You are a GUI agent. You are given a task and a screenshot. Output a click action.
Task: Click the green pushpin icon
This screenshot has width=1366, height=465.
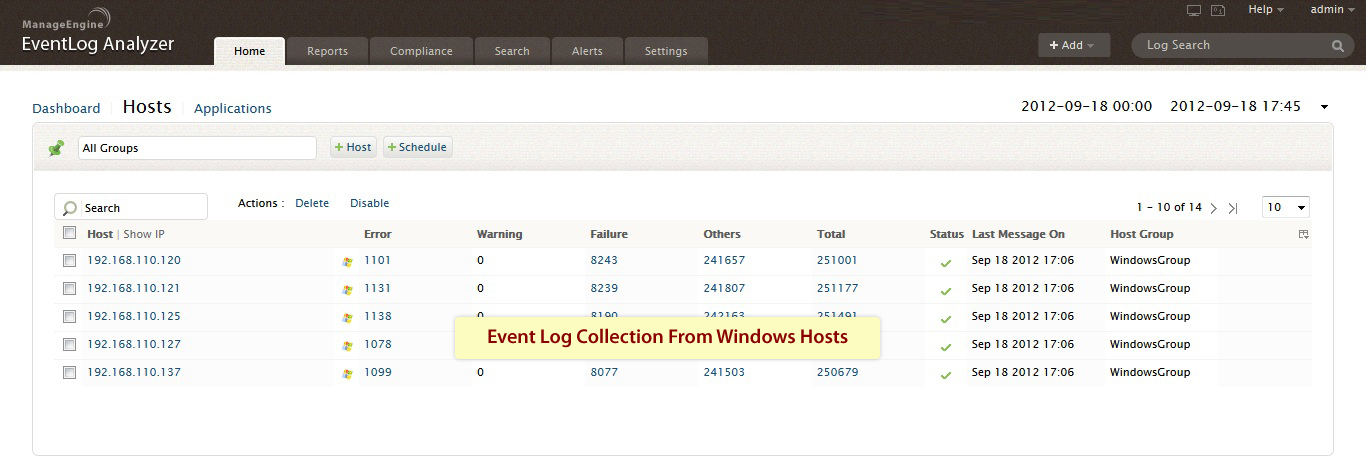point(56,148)
